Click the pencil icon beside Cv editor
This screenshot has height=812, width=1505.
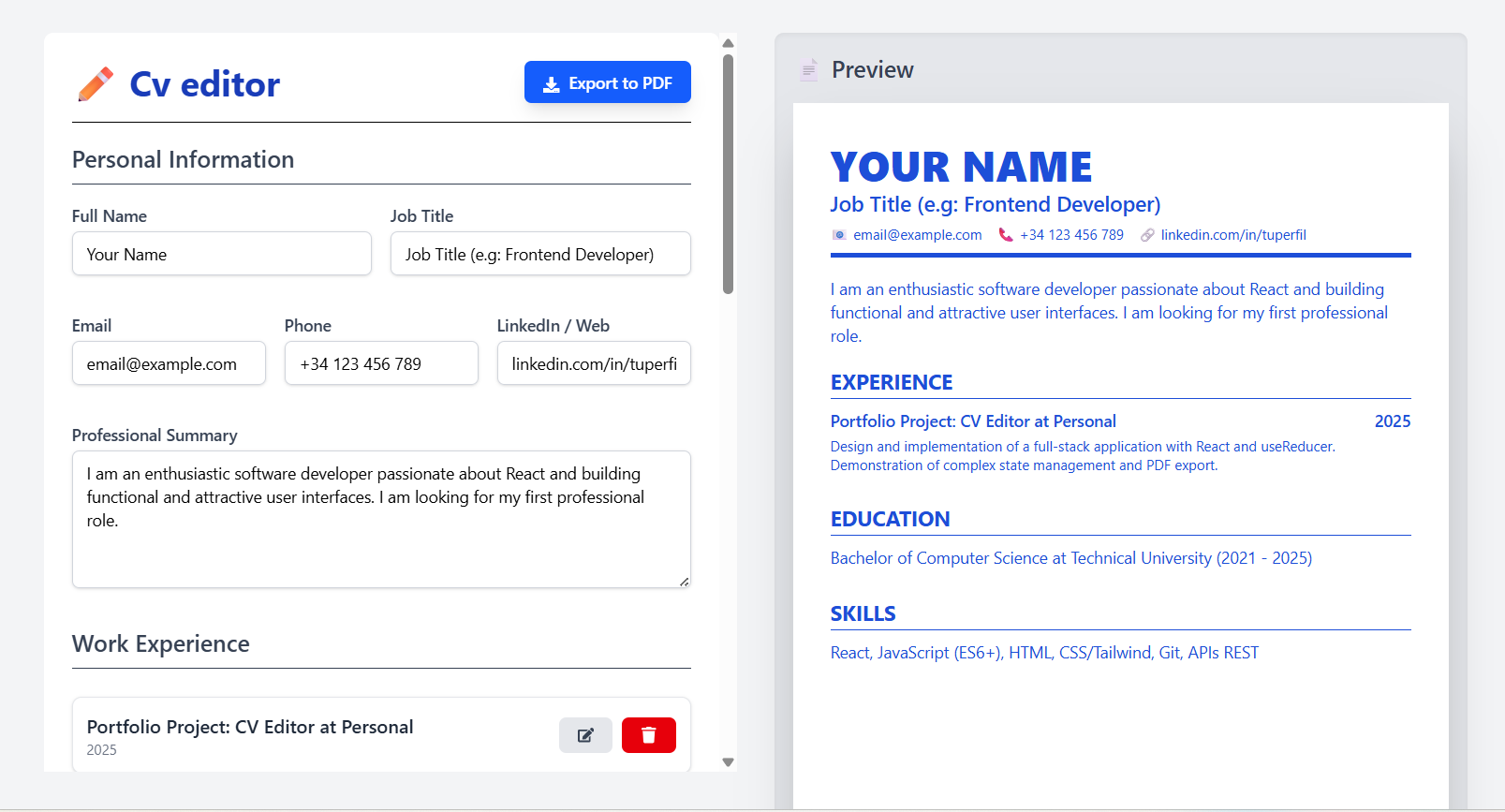[x=95, y=84]
